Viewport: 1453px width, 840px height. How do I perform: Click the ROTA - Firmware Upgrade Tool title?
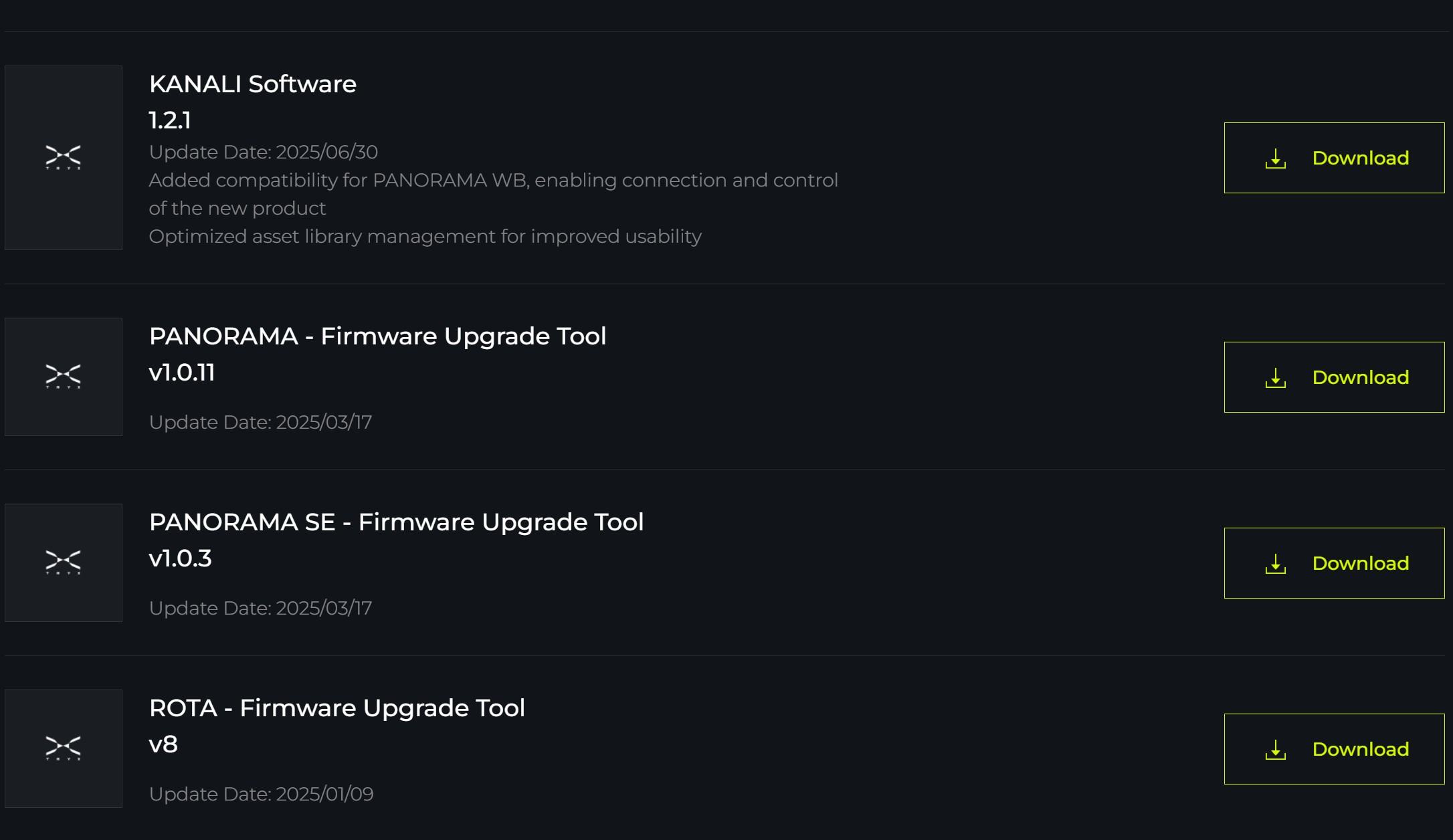tap(336, 708)
